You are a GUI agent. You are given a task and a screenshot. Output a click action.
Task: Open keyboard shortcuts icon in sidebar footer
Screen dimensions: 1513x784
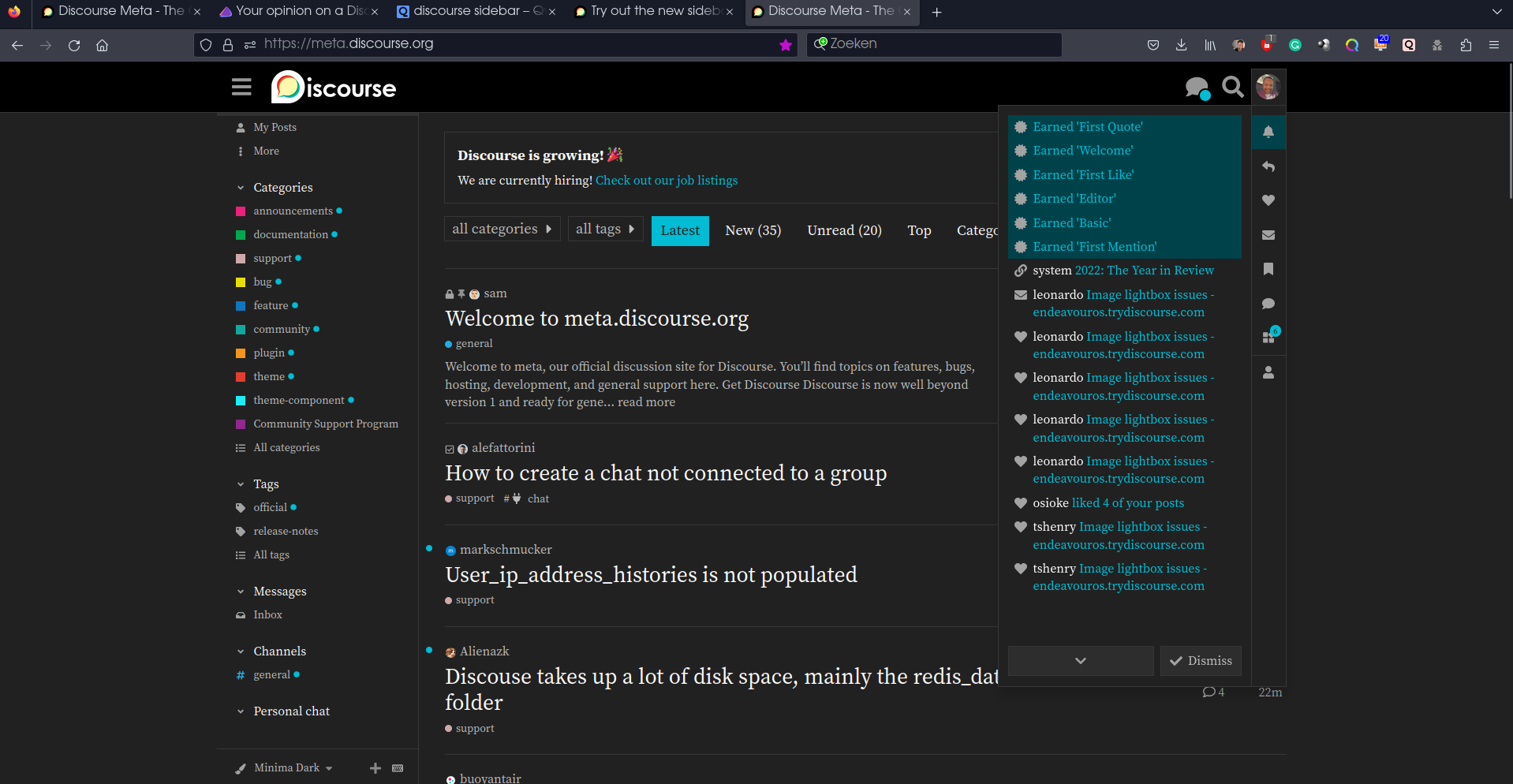coord(398,768)
